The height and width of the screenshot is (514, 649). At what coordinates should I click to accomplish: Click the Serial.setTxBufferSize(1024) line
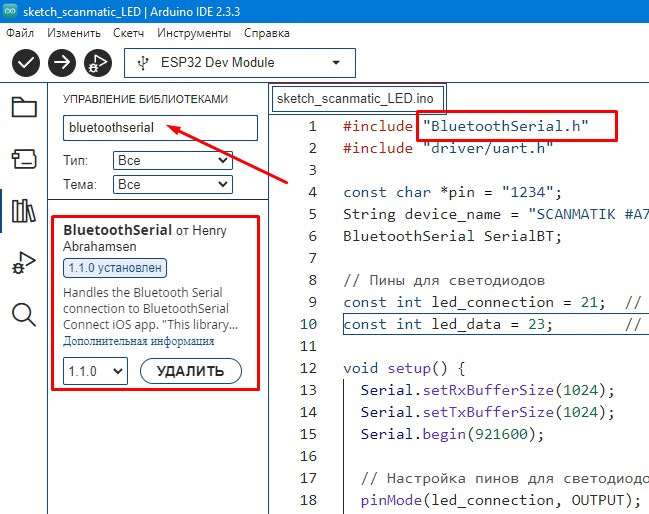click(487, 412)
